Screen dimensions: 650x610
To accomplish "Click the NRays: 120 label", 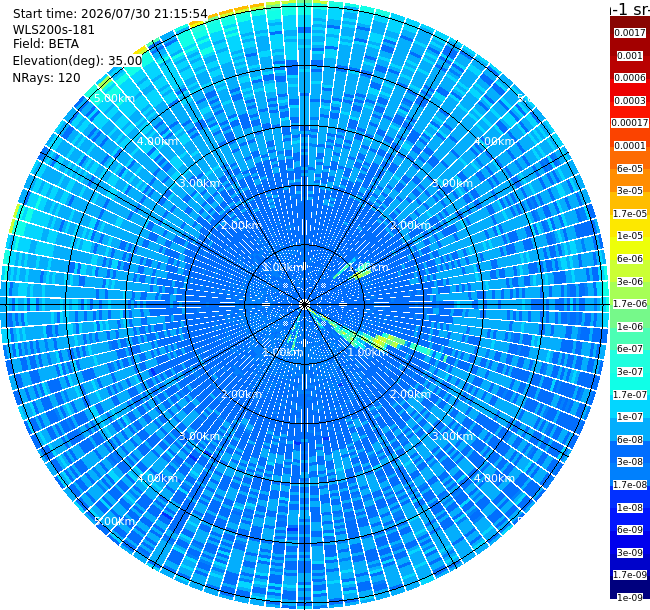I will (x=46, y=77).
